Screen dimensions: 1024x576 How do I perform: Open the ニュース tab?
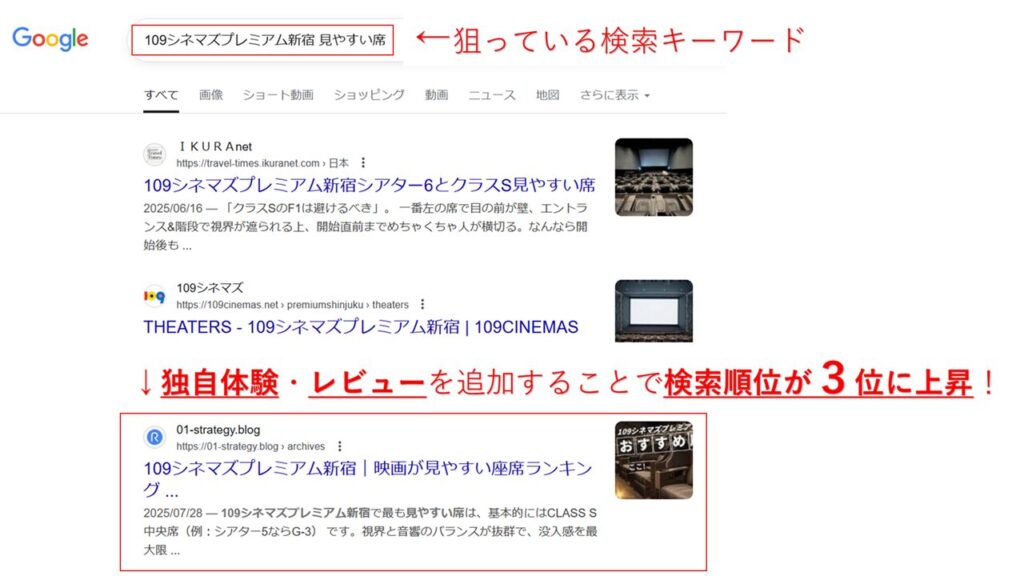coord(492,95)
